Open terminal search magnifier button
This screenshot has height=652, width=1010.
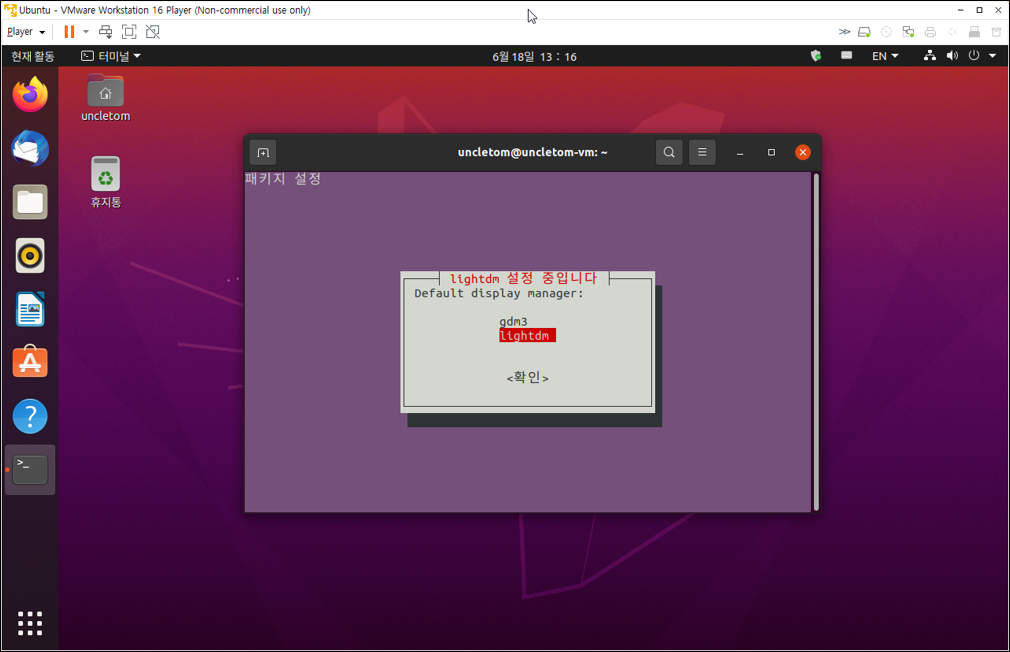click(x=669, y=153)
